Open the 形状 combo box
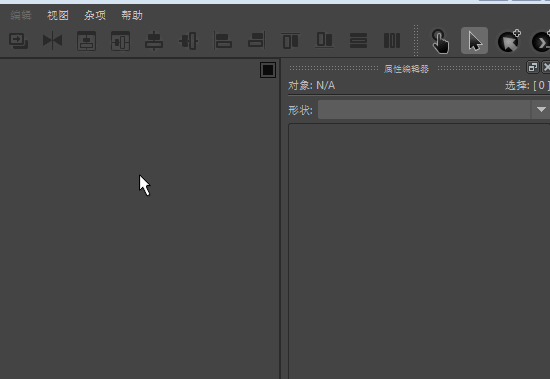This screenshot has width=550, height=379. pos(434,109)
